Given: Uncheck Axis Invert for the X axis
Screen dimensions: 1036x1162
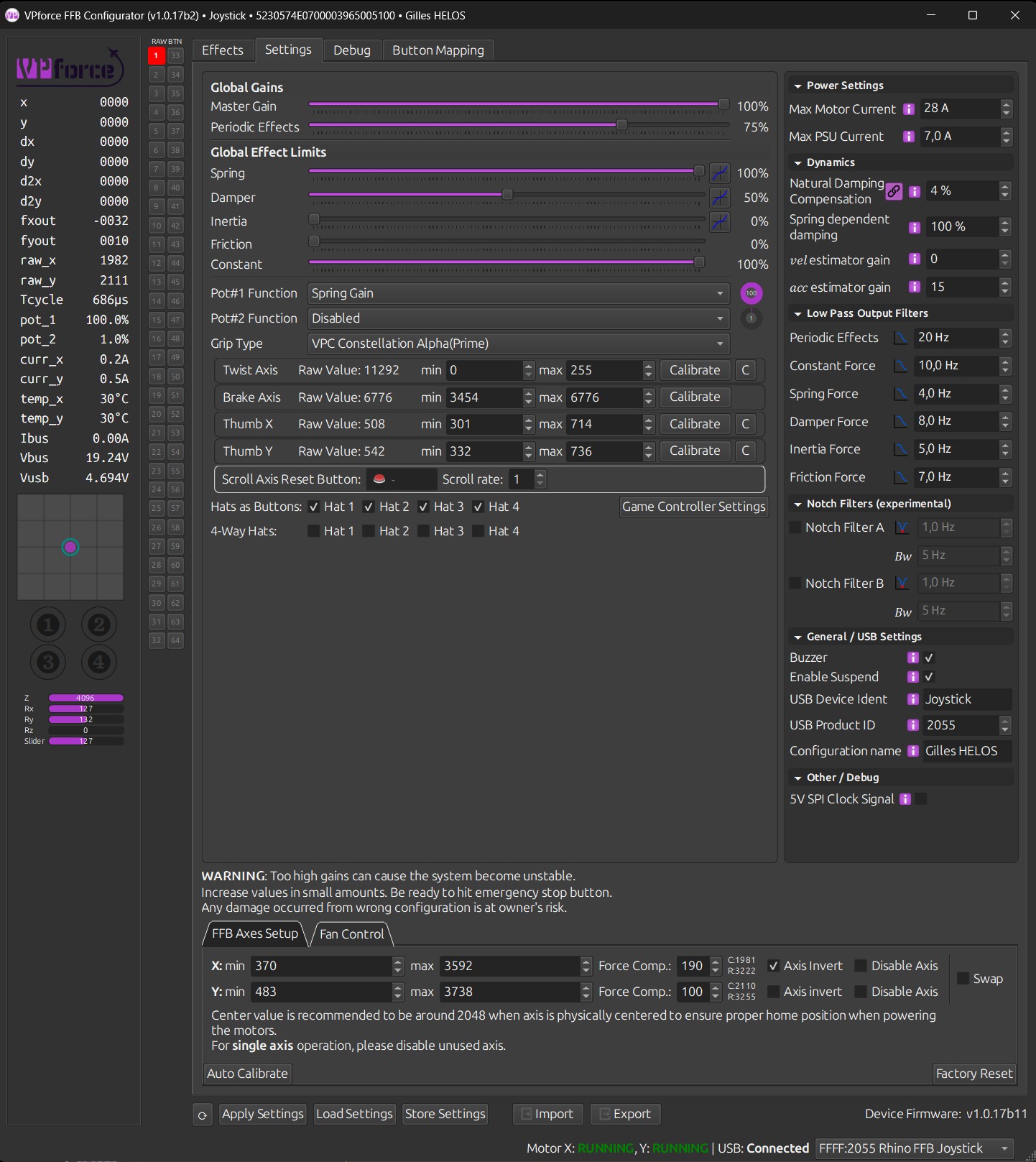Looking at the screenshot, I should coord(773,966).
